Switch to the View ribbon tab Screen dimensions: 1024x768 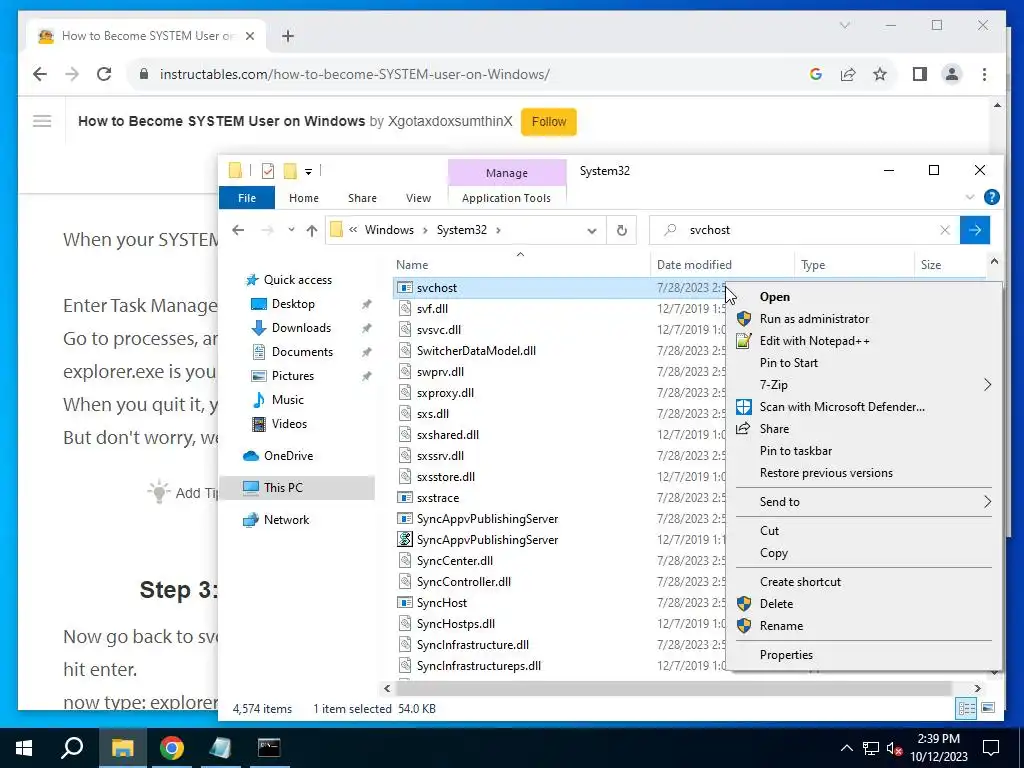click(x=418, y=198)
